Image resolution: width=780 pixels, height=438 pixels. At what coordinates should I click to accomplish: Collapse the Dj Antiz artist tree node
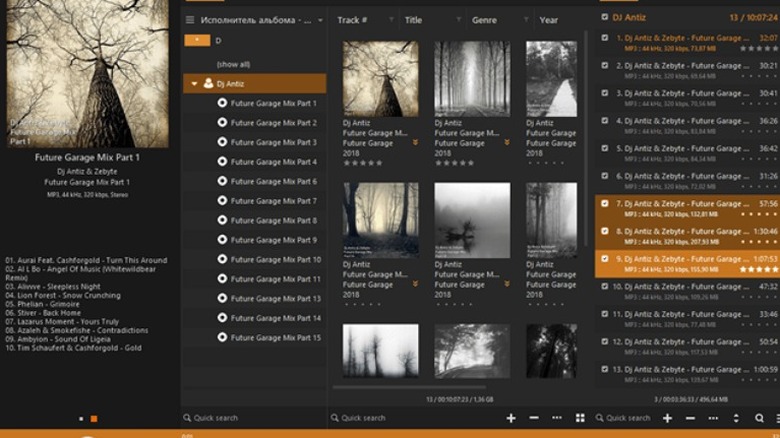pos(195,84)
